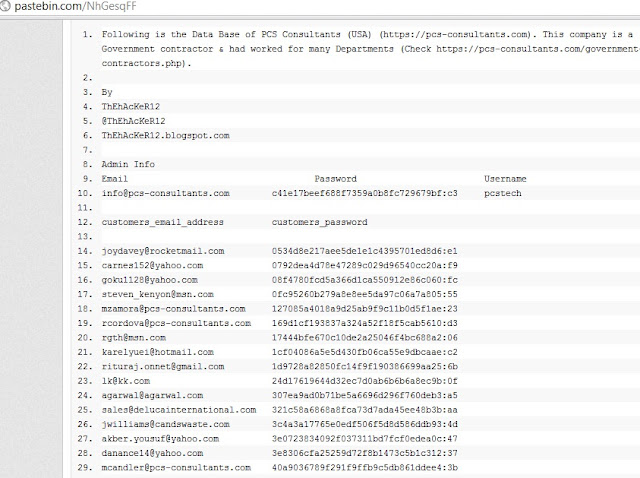The width and height of the screenshot is (640, 478).
Task: Click line number 10
Action: (x=85, y=193)
